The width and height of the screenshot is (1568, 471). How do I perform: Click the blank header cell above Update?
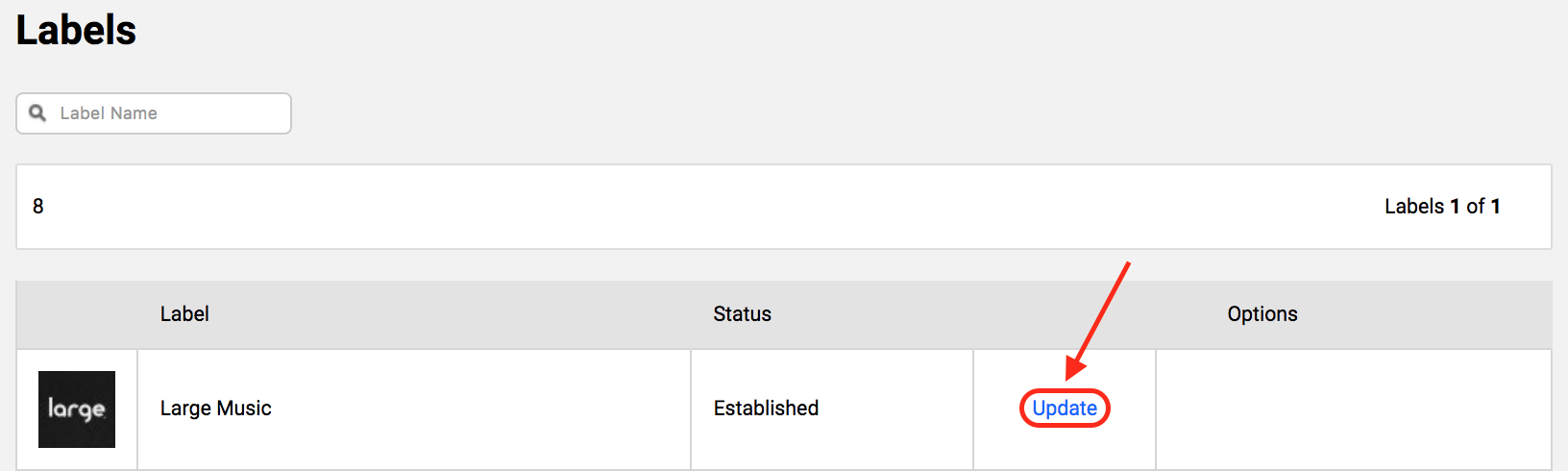pos(1065,314)
